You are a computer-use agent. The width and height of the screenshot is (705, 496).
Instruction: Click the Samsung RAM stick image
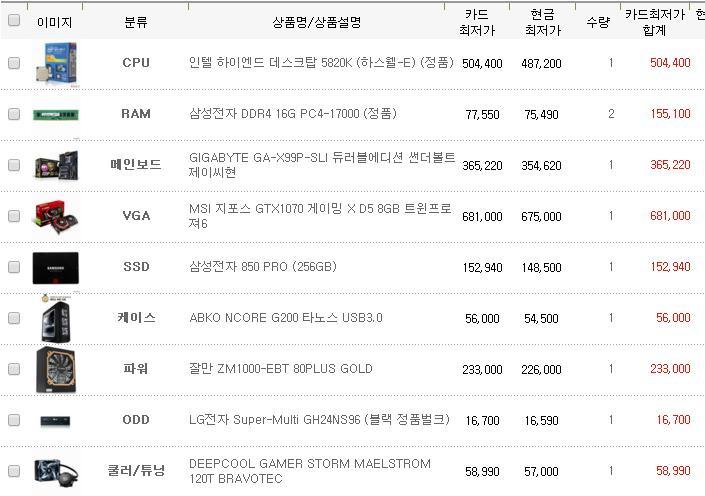54,114
